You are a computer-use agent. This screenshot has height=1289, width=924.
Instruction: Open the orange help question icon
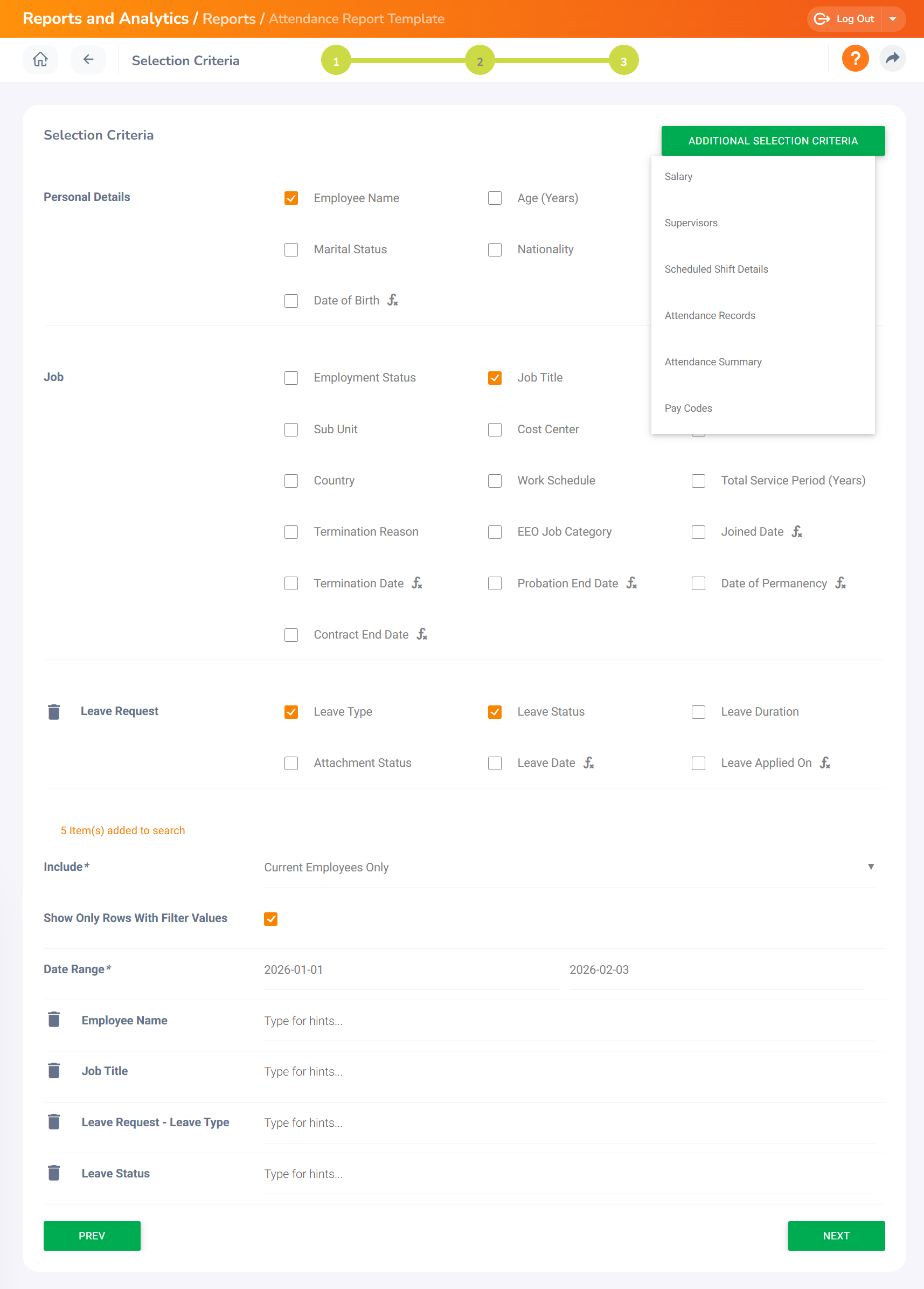(854, 59)
